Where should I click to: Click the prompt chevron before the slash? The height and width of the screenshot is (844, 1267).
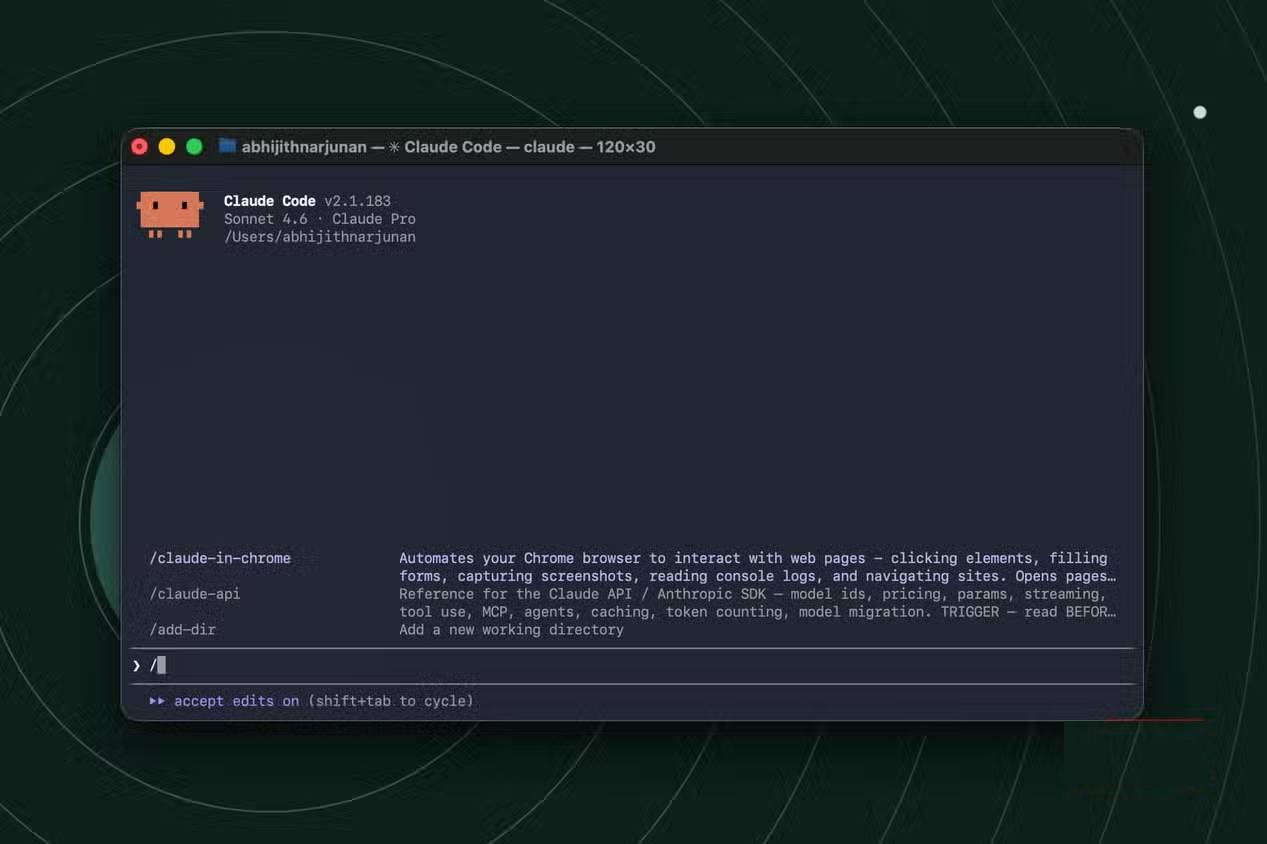[x=136, y=665]
